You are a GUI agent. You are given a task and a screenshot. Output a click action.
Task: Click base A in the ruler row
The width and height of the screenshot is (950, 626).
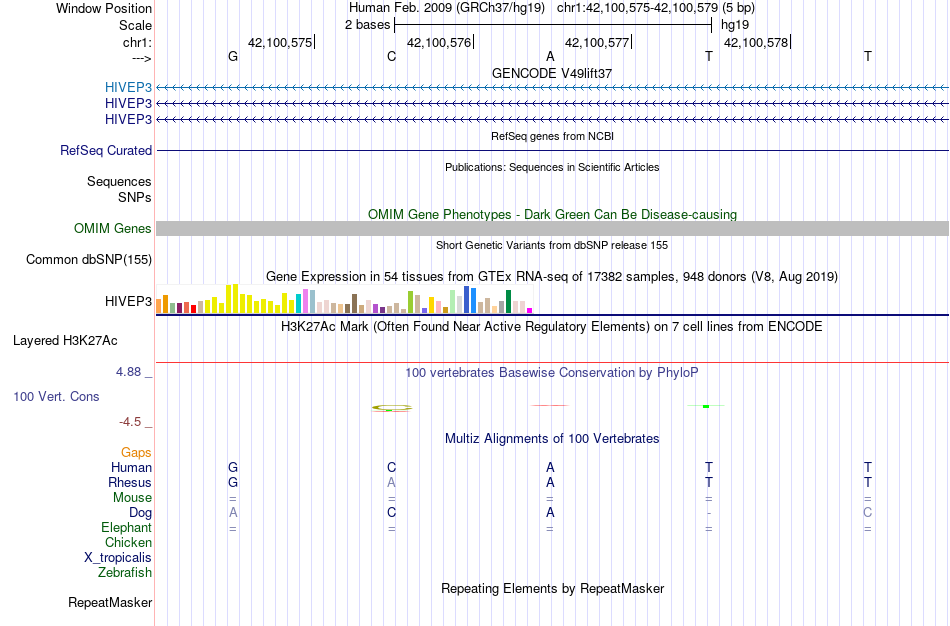click(x=550, y=56)
